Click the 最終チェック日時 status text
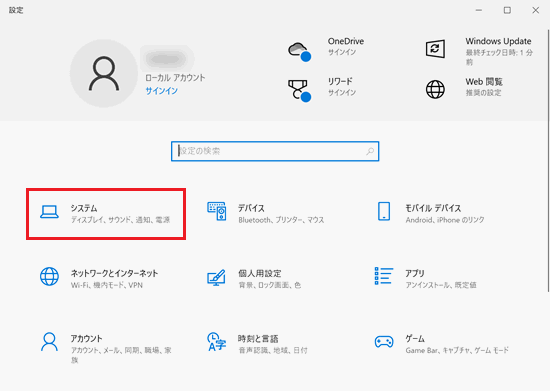550x391 pixels. coord(499,57)
